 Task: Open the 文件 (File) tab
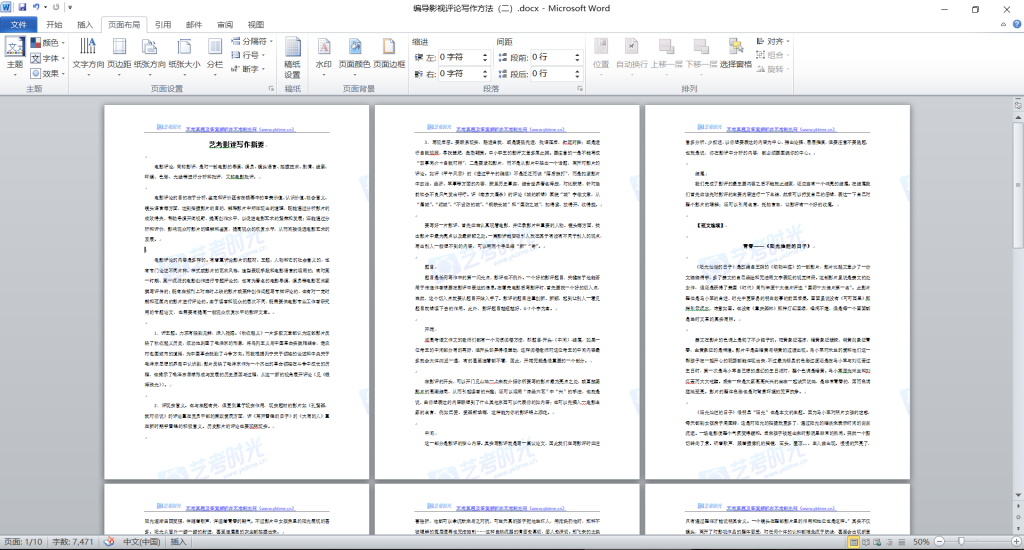(18, 24)
